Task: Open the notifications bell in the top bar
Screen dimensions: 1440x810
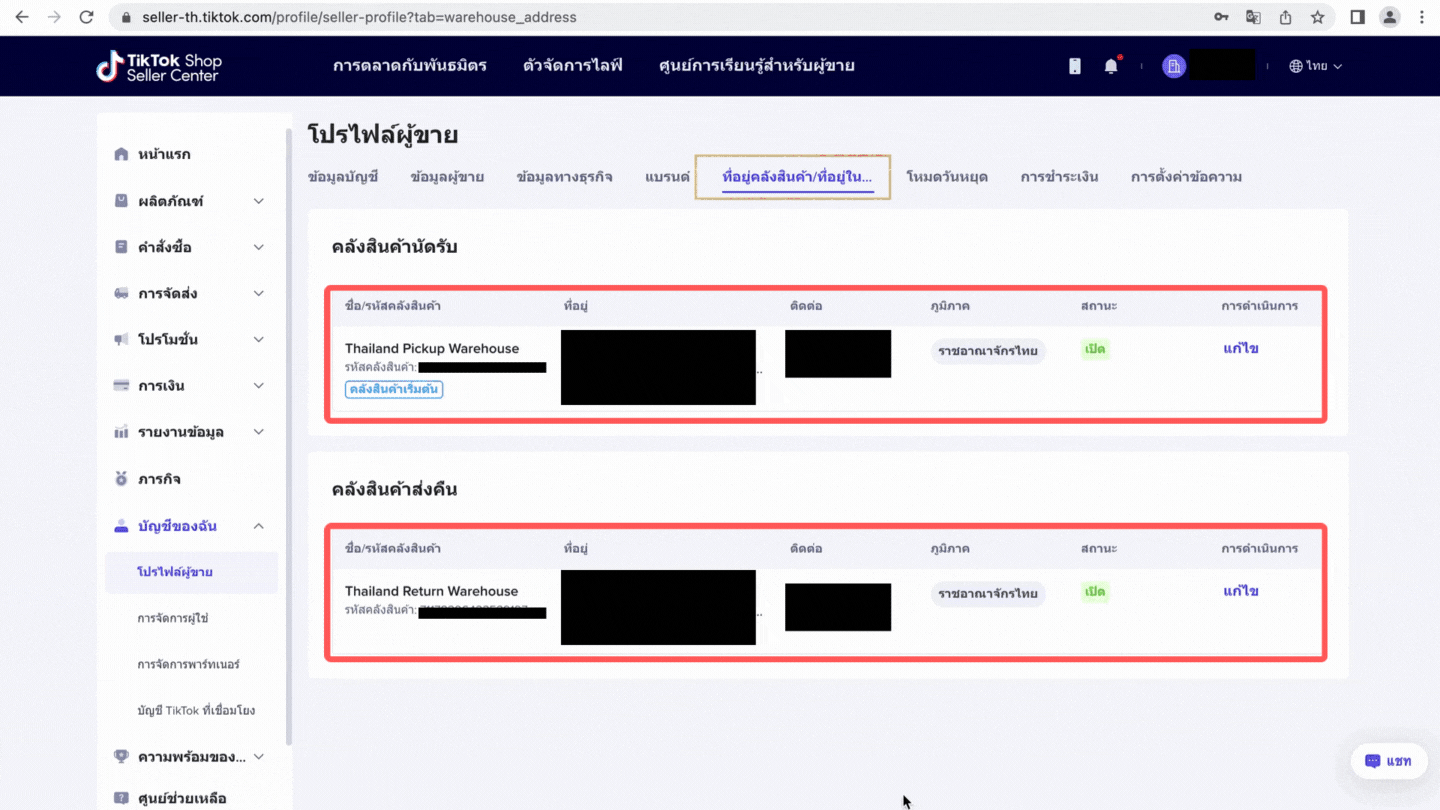Action: pos(1110,65)
